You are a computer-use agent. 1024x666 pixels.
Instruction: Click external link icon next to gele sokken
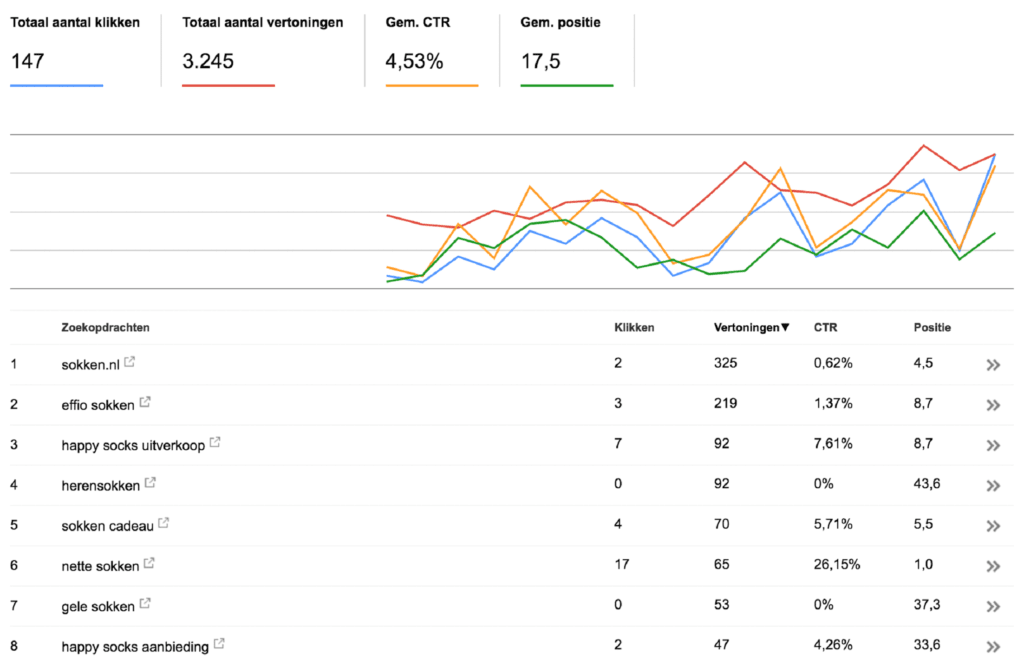(145, 604)
